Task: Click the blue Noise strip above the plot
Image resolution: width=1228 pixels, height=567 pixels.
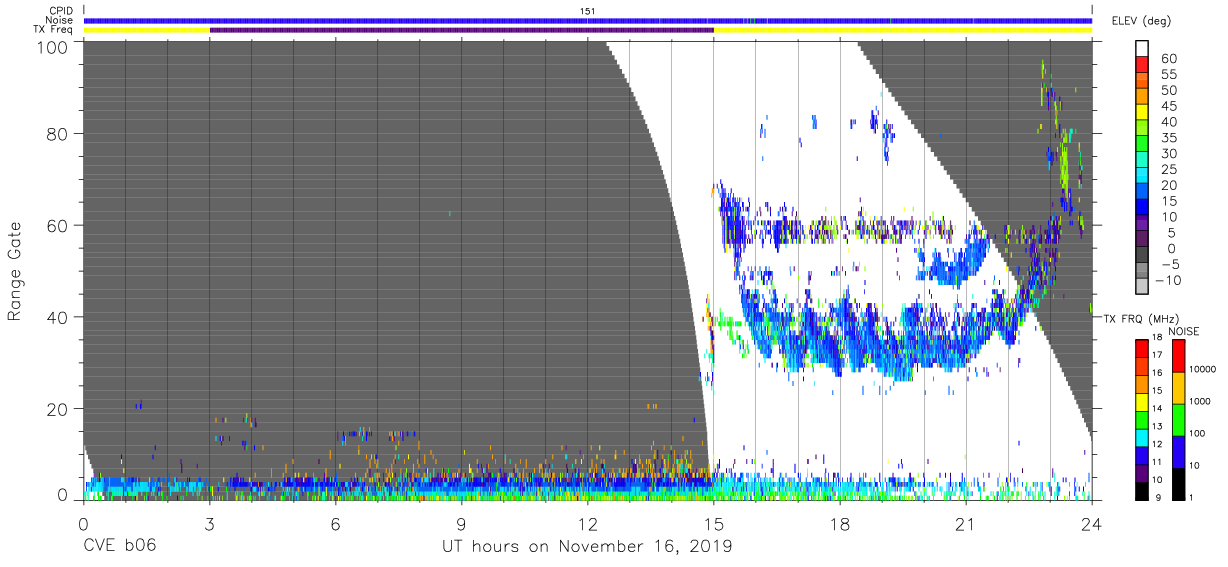Action: click(x=588, y=20)
